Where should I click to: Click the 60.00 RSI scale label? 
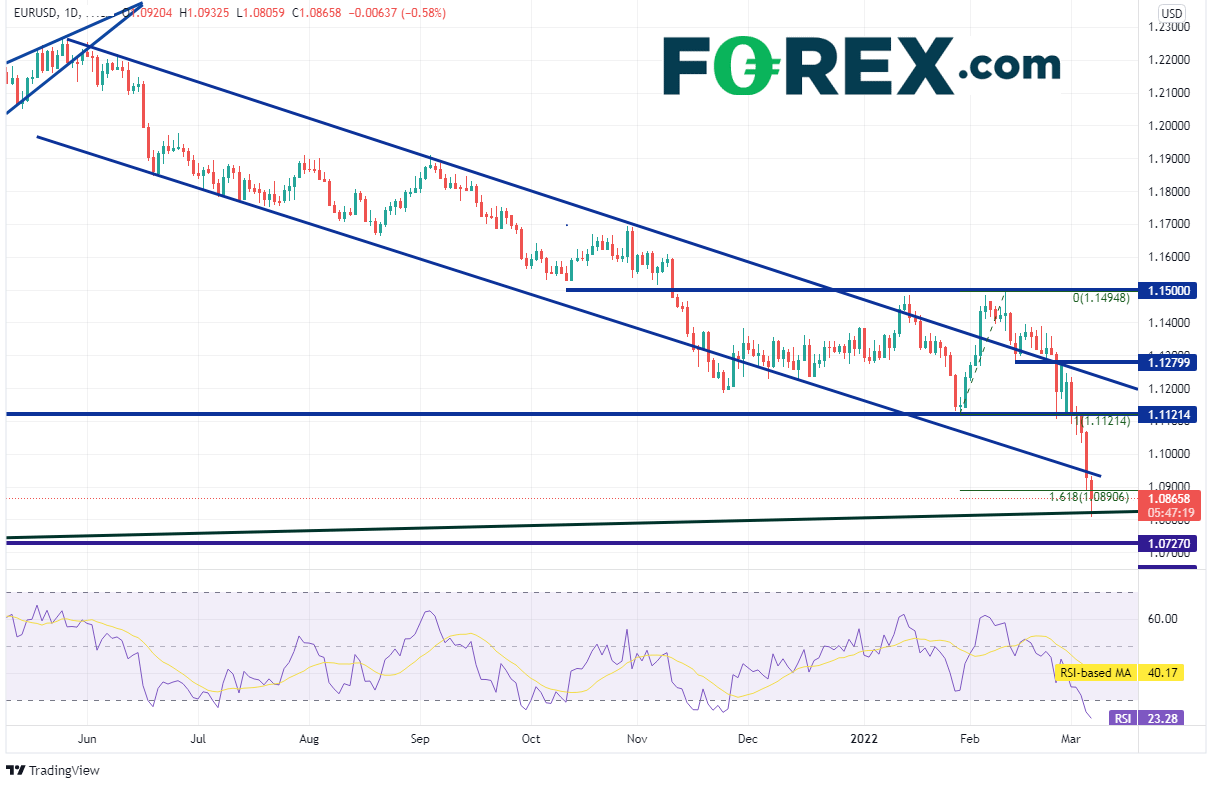pyautogui.click(x=1162, y=619)
